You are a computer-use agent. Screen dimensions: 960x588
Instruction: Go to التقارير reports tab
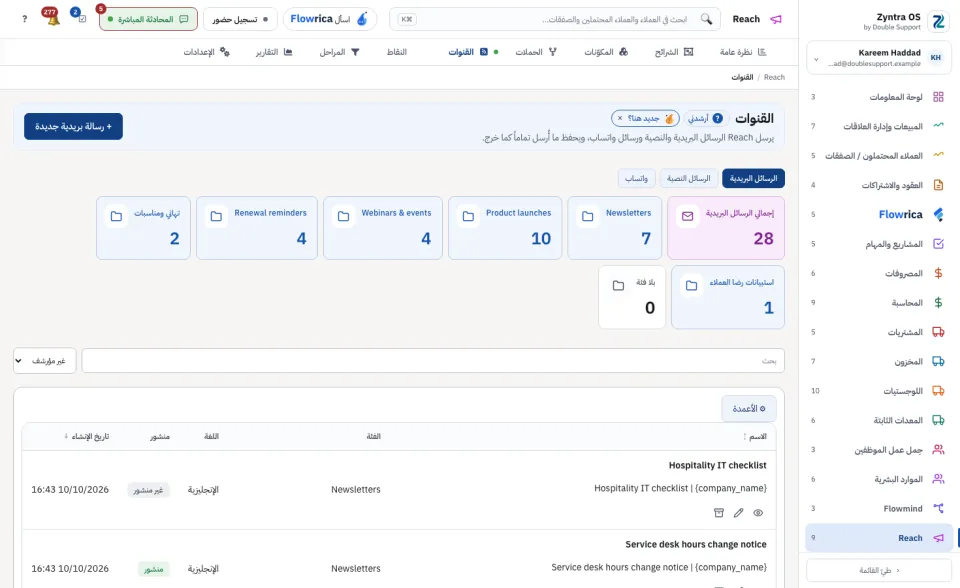(274, 52)
